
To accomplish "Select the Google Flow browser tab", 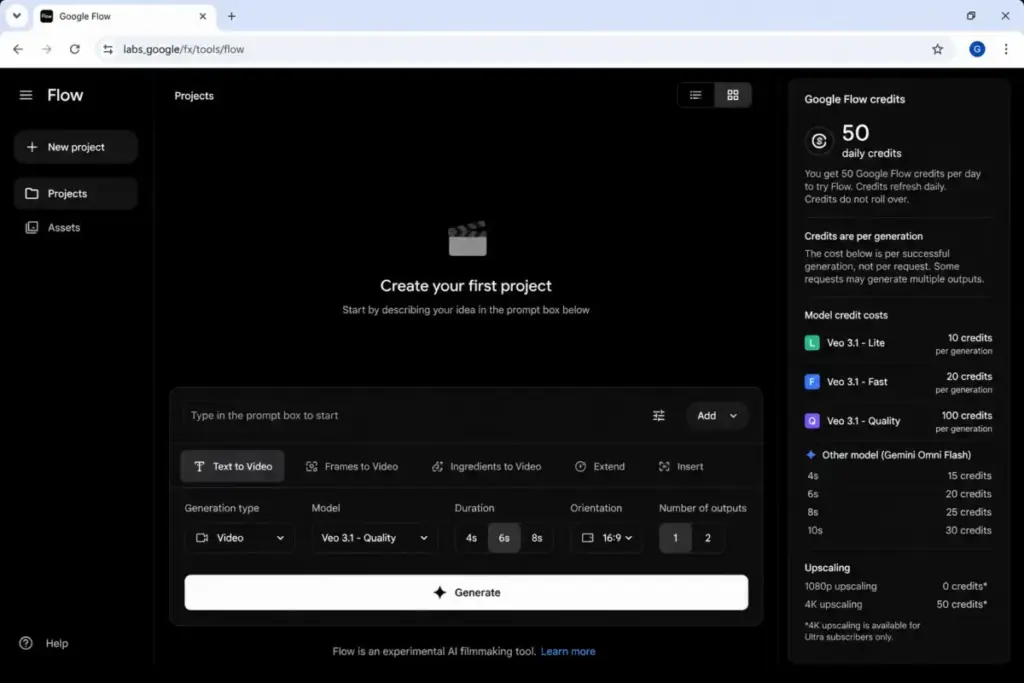I will (x=124, y=16).
